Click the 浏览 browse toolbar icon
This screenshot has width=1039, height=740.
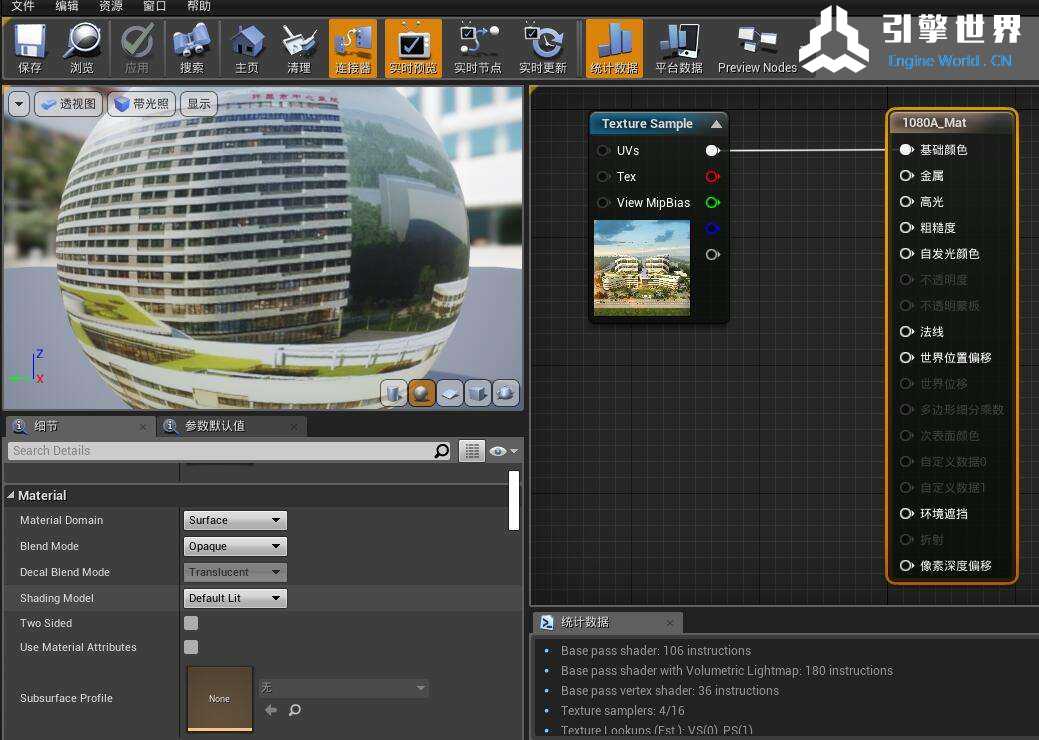pos(82,48)
